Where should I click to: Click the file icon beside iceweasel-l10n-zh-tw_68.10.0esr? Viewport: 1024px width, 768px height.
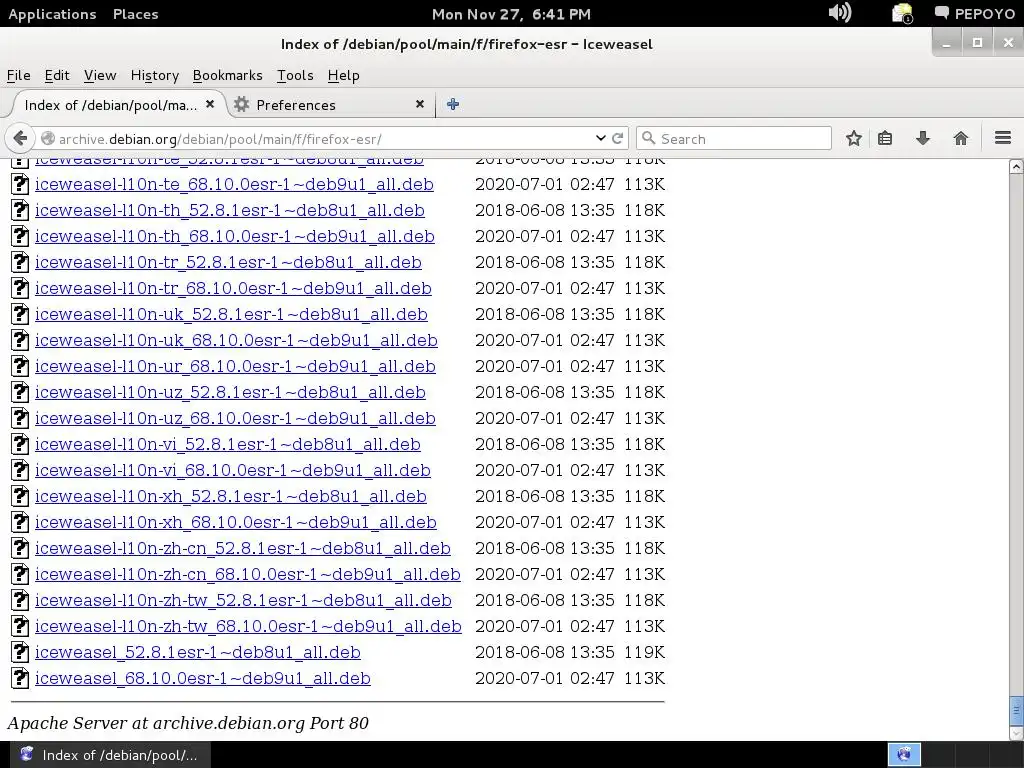click(x=20, y=626)
